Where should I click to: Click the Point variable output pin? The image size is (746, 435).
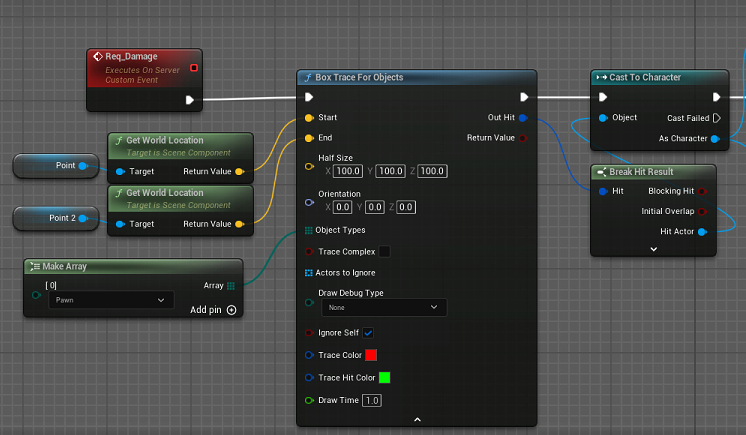point(83,166)
